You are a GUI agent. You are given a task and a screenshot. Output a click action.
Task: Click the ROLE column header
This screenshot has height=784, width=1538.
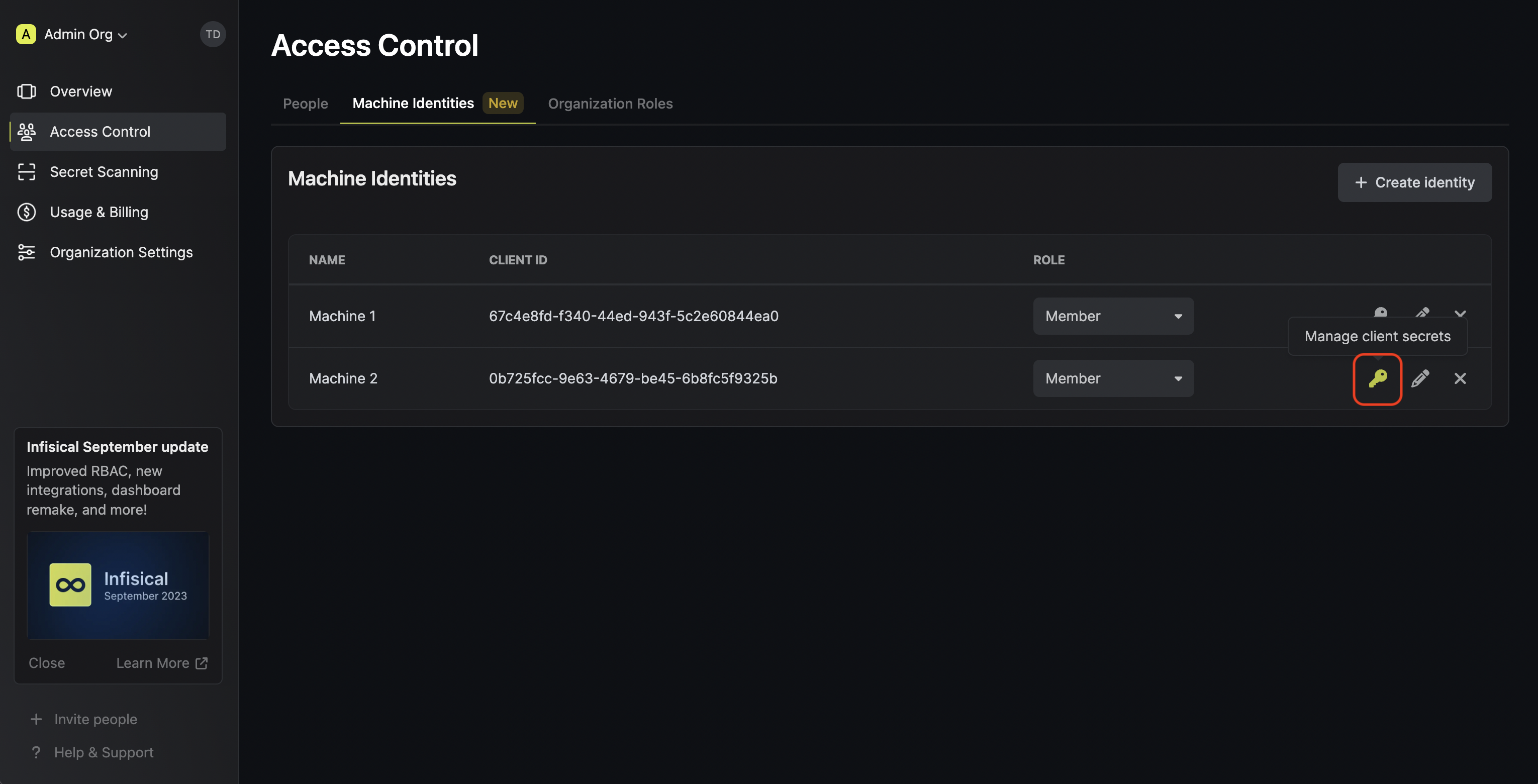tap(1048, 260)
